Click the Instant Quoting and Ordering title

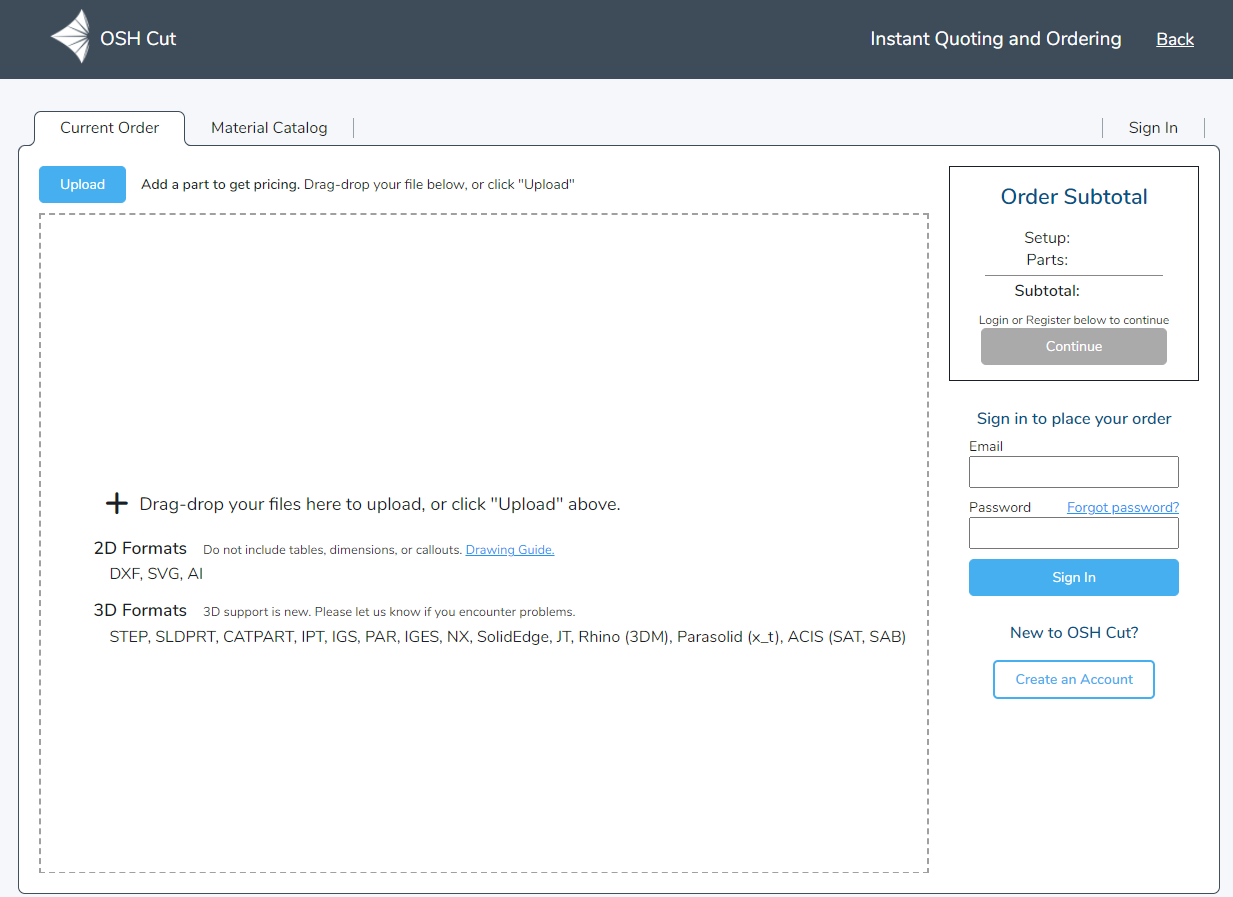coord(995,39)
